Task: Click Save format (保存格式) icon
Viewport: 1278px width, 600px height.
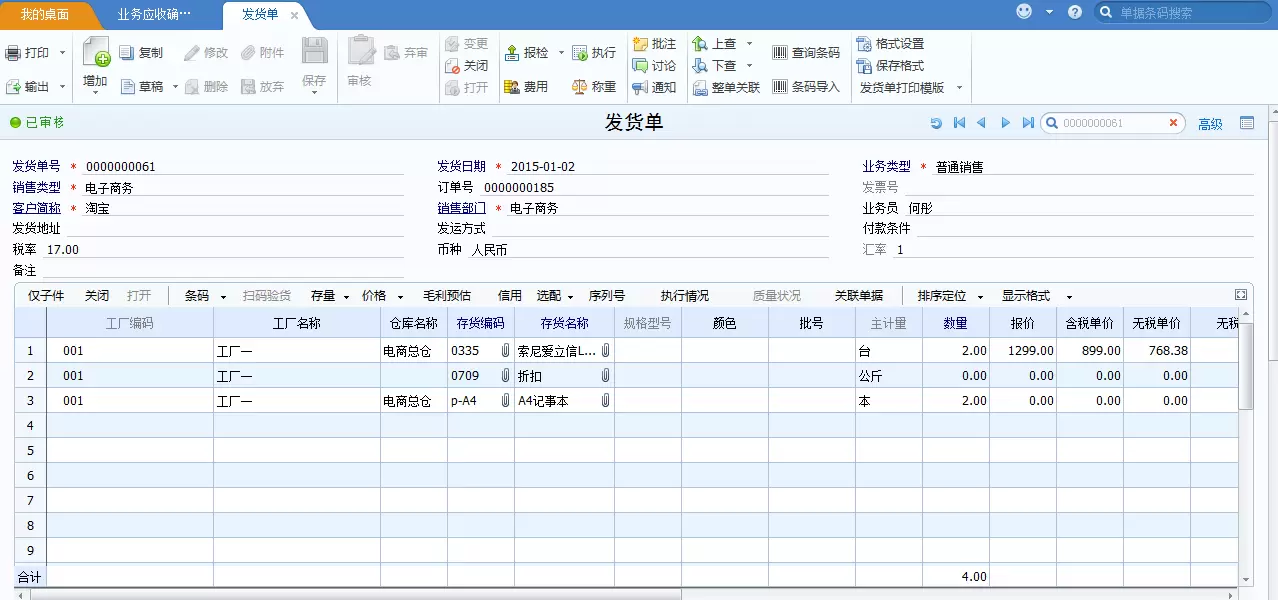Action: pyautogui.click(x=864, y=66)
